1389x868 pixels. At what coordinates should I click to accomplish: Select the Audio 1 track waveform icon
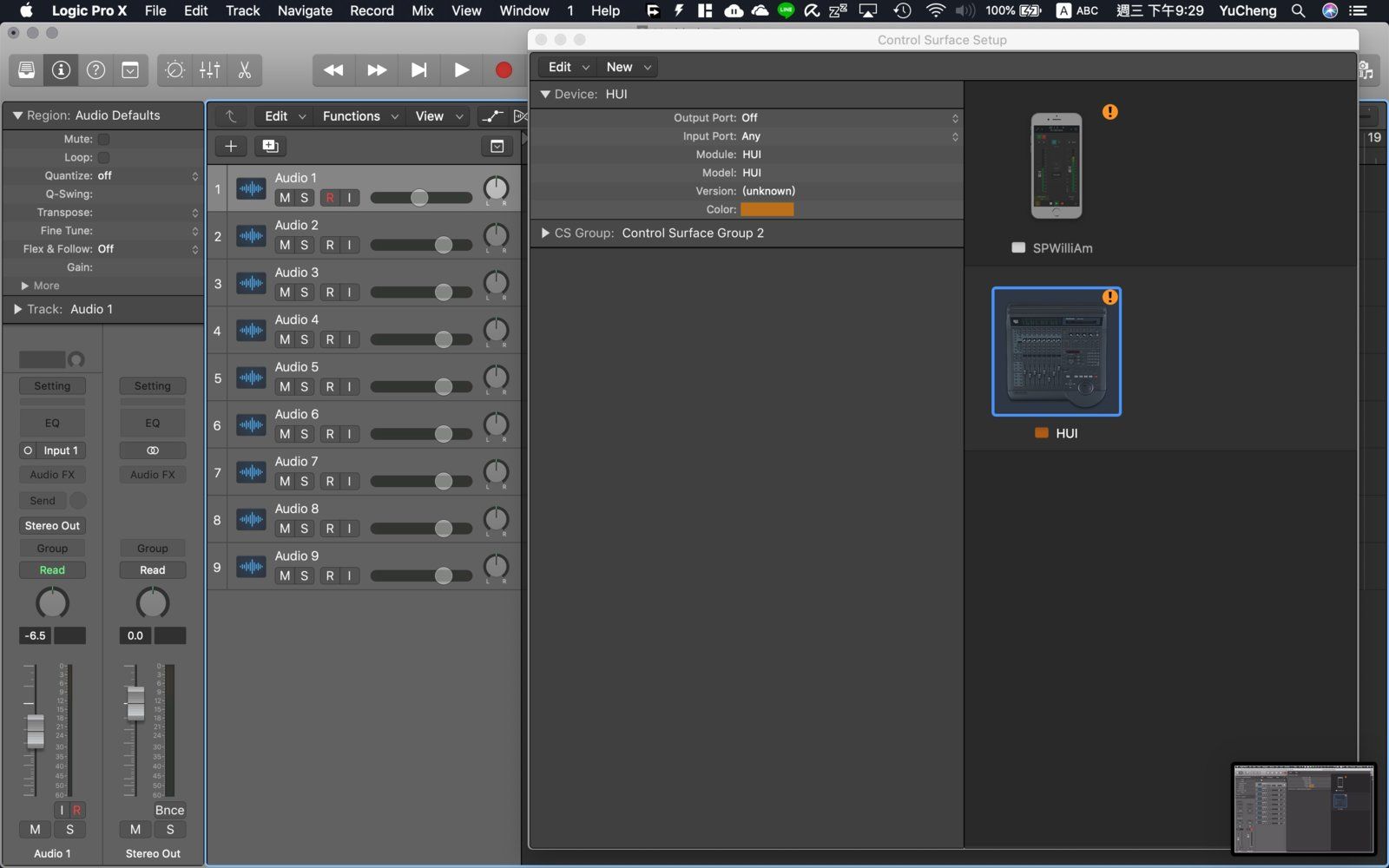click(251, 188)
